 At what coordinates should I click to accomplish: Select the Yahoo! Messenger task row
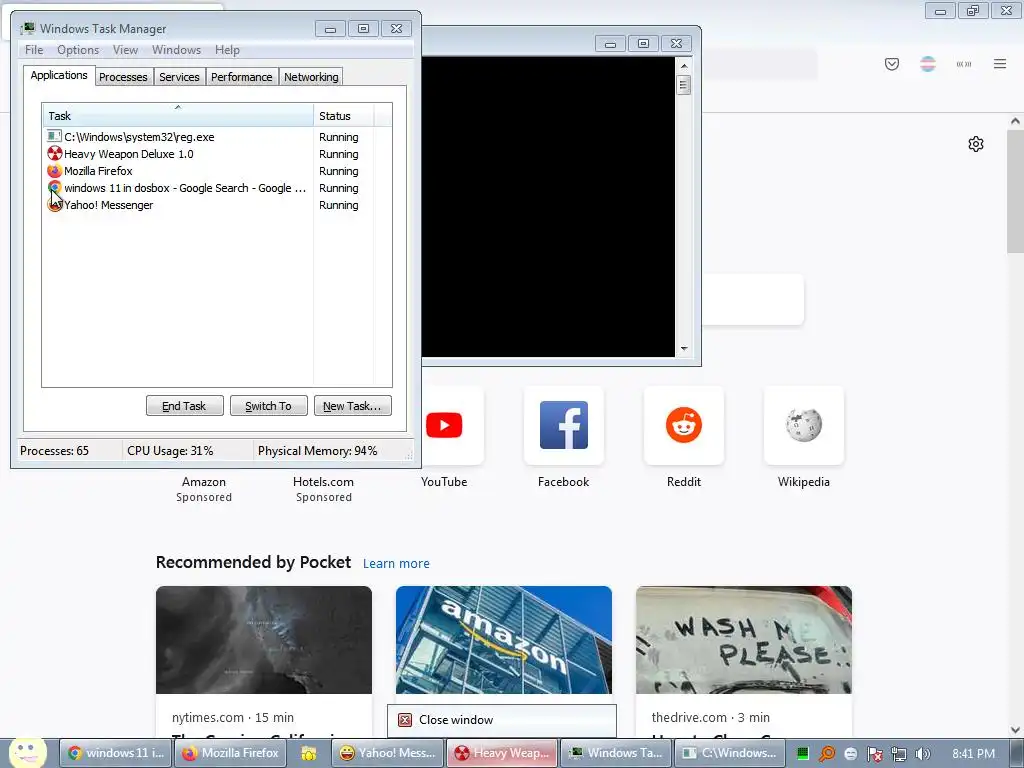(217, 205)
